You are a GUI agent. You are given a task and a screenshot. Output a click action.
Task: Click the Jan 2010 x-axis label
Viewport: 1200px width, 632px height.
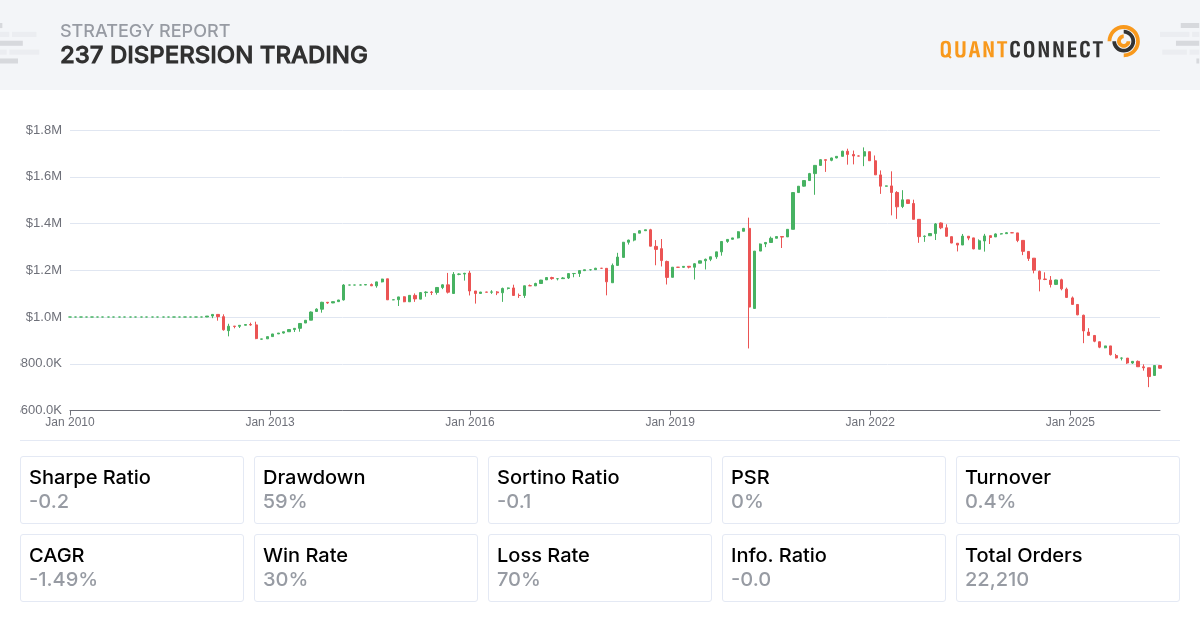[x=70, y=422]
